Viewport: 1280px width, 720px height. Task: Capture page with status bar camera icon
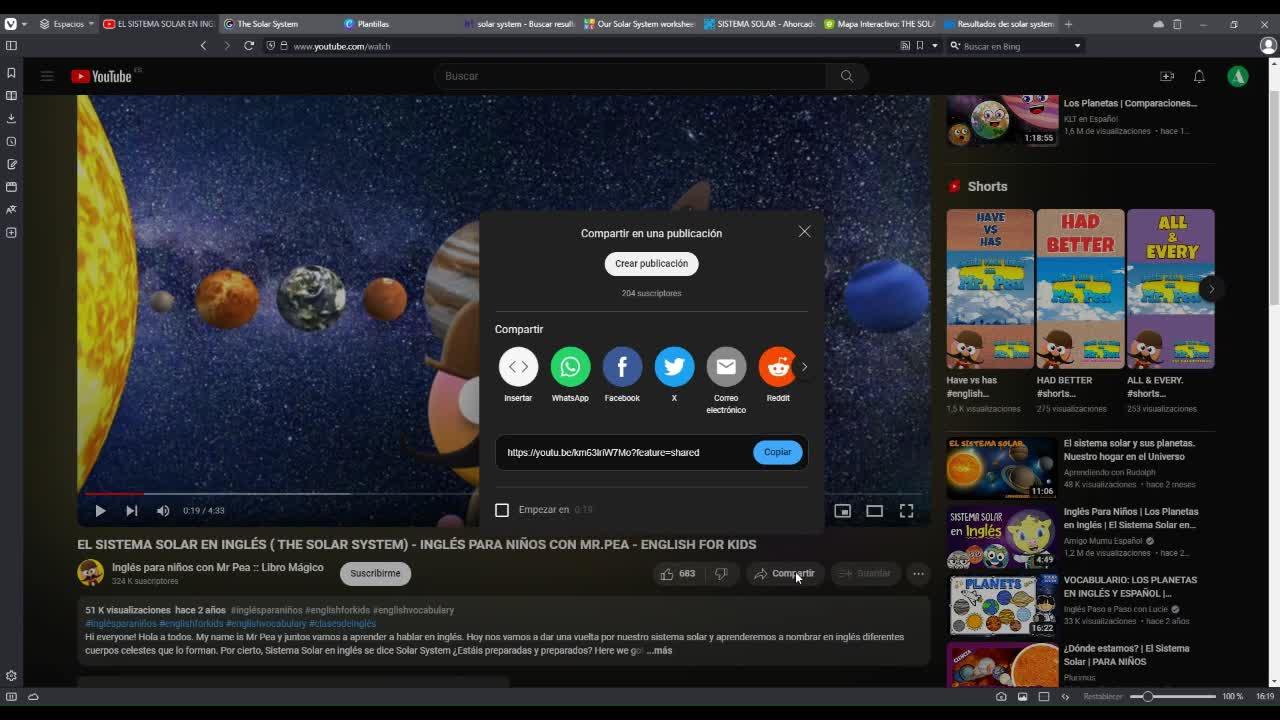1001,696
